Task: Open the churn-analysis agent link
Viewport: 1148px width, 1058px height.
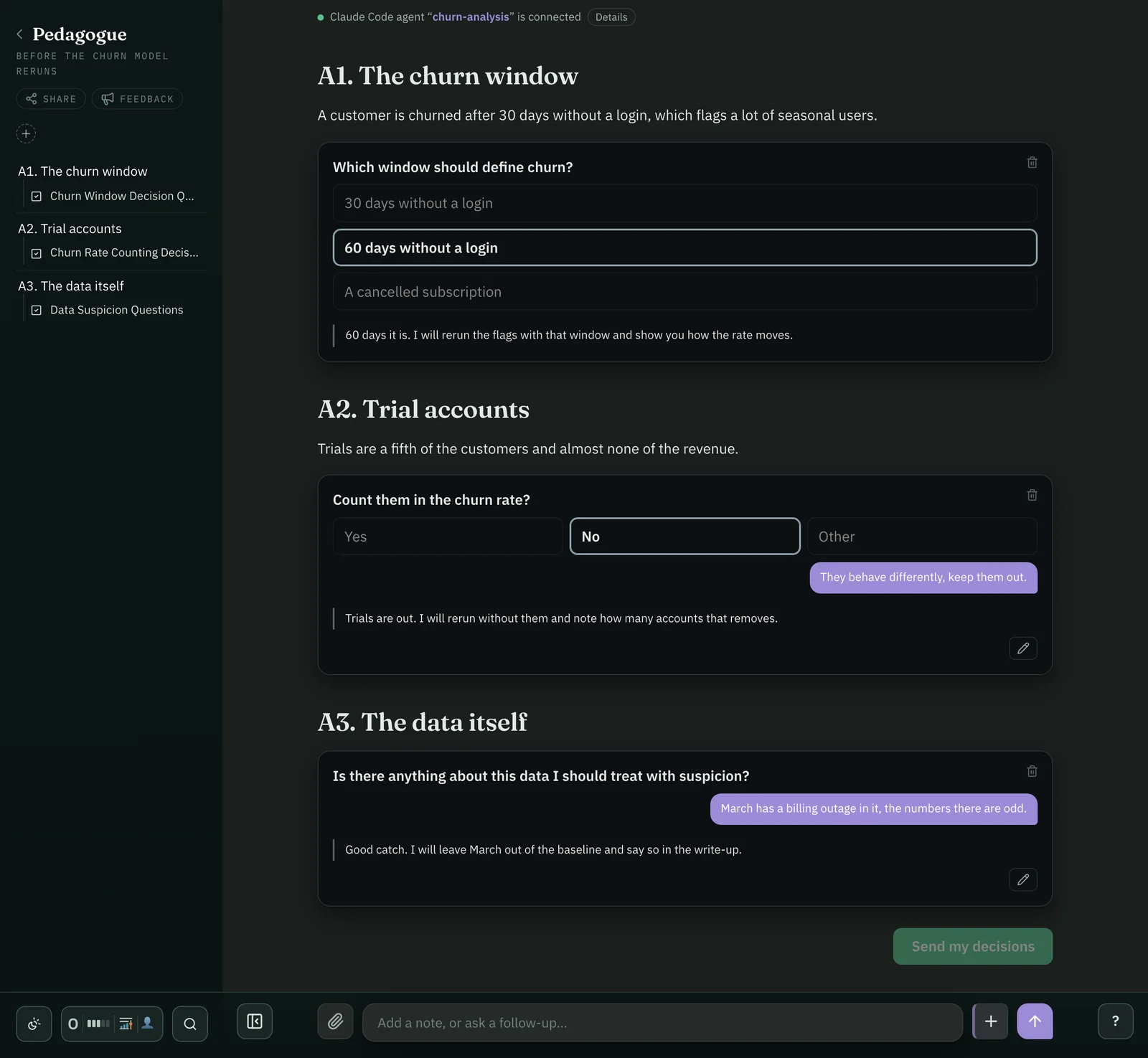Action: click(x=471, y=16)
